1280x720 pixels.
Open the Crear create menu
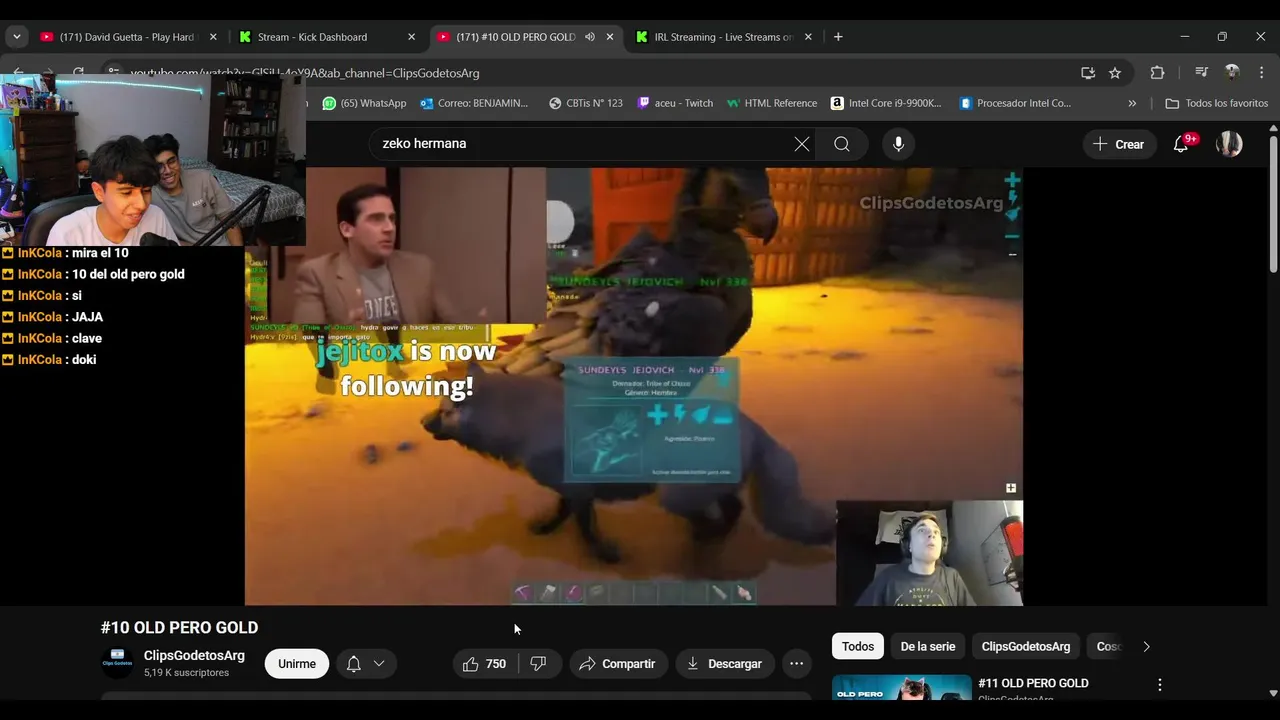pos(1119,144)
